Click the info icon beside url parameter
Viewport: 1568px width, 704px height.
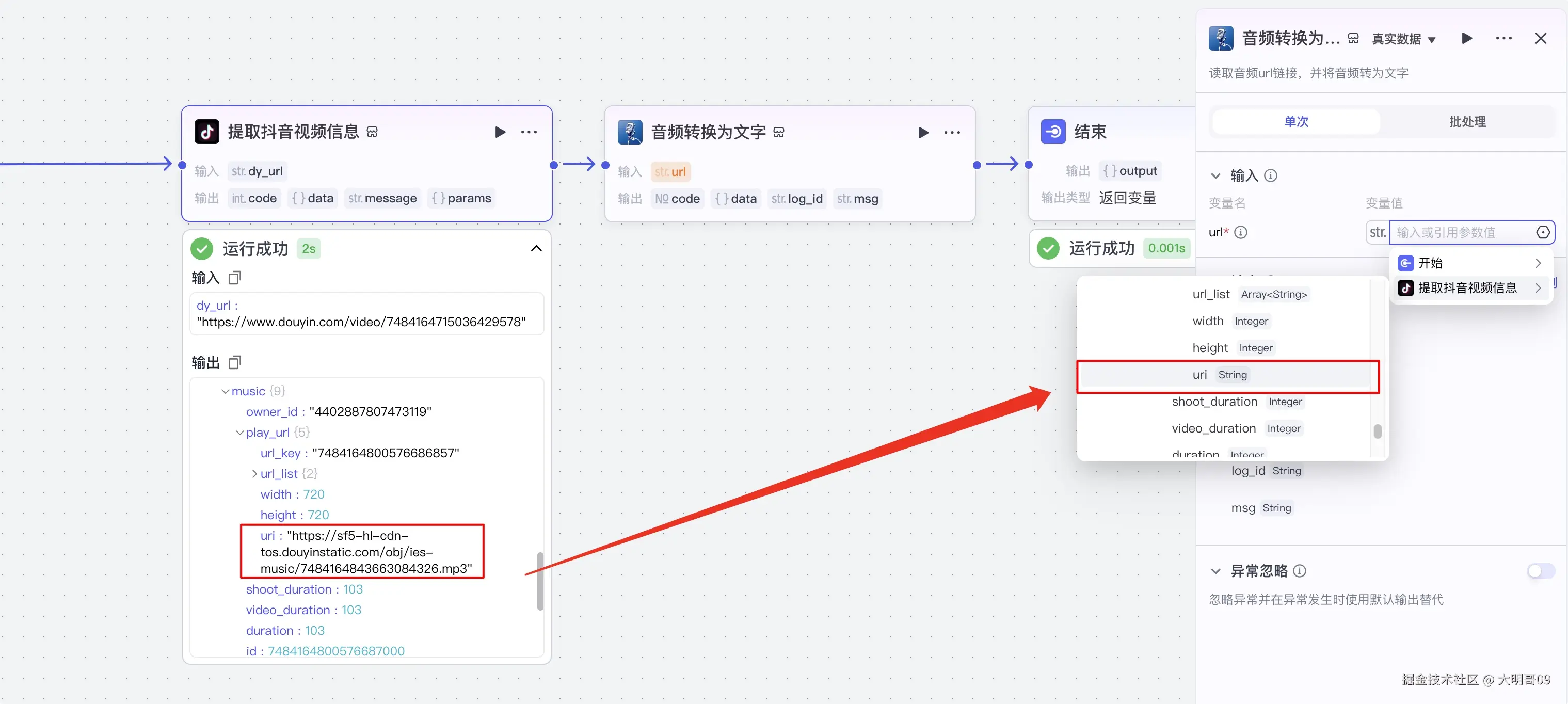1241,232
